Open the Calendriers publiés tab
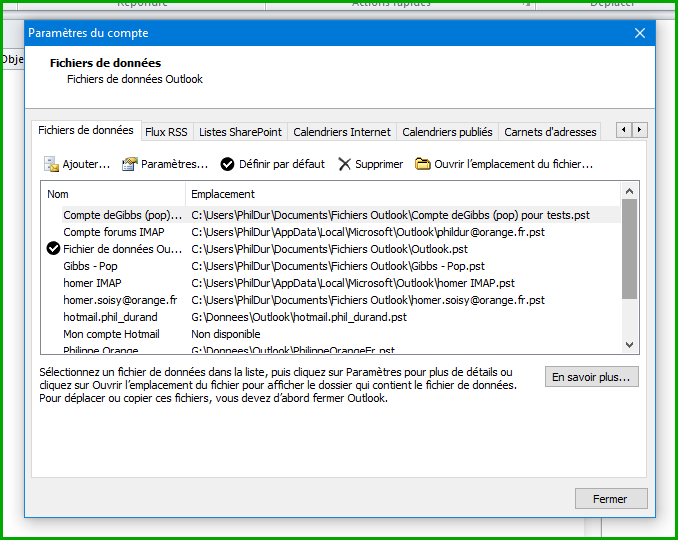678x540 pixels. 447,132
